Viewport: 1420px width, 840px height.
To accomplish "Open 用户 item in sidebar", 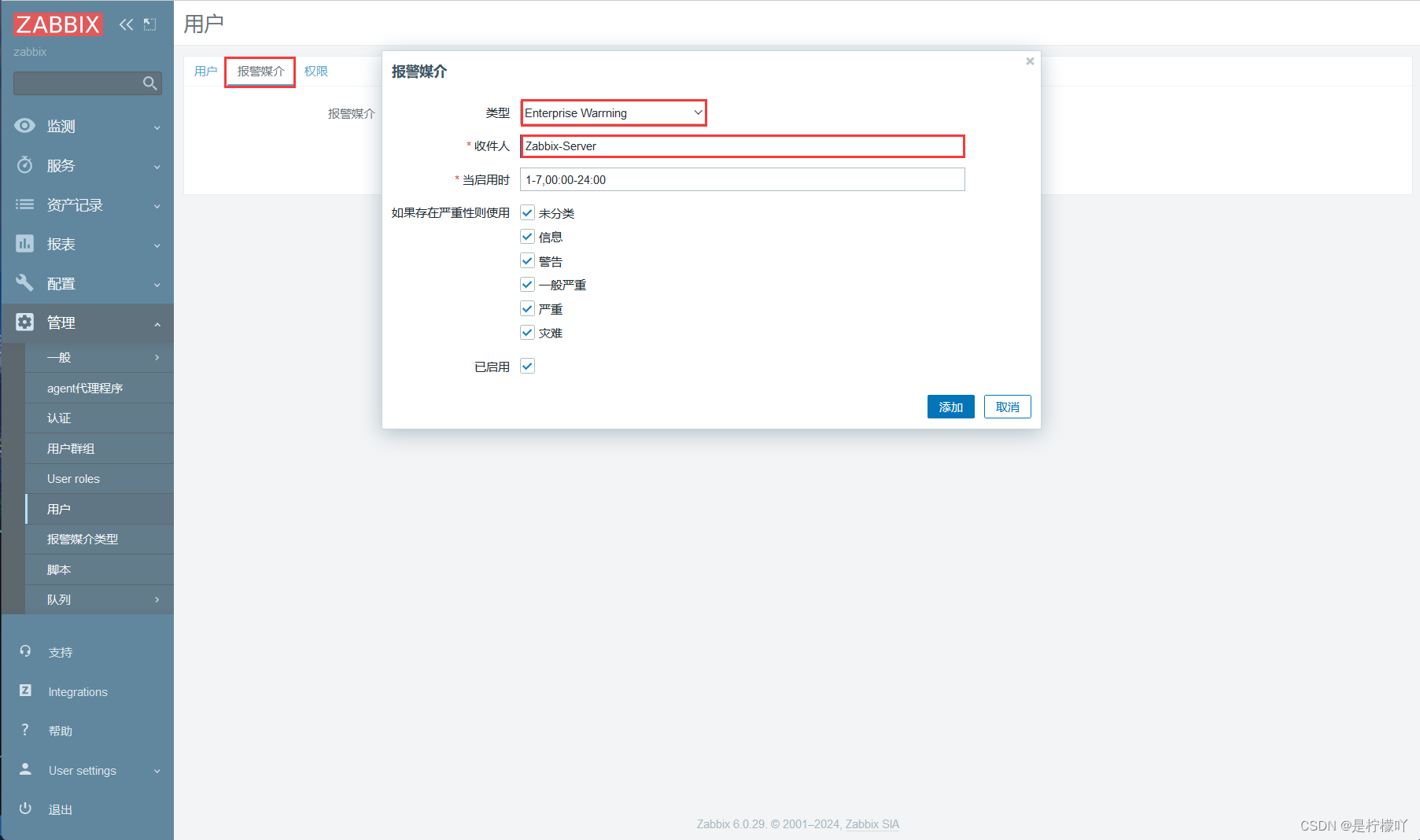I will [x=99, y=510].
